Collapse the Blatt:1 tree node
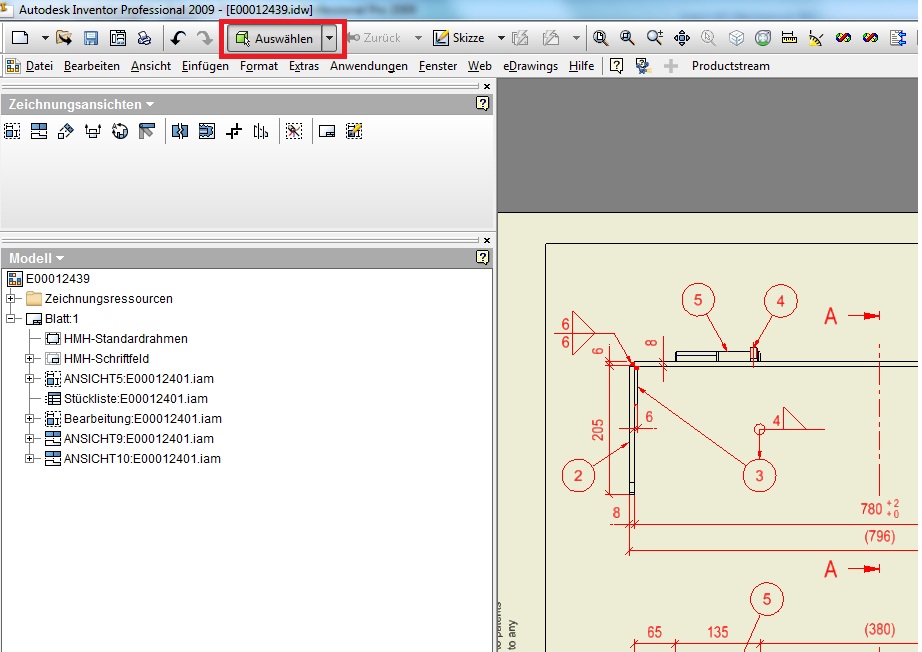Image resolution: width=922 pixels, height=652 pixels. pyautogui.click(x=11, y=319)
